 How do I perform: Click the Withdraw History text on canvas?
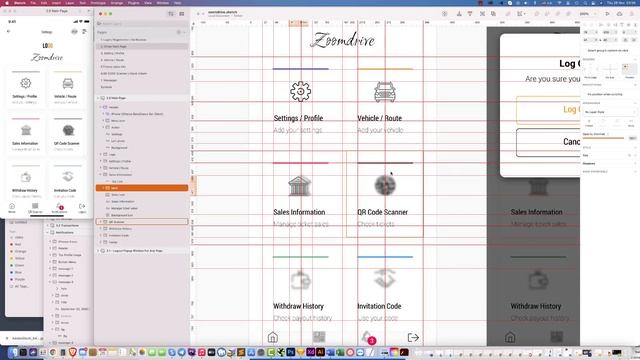[x=298, y=306]
